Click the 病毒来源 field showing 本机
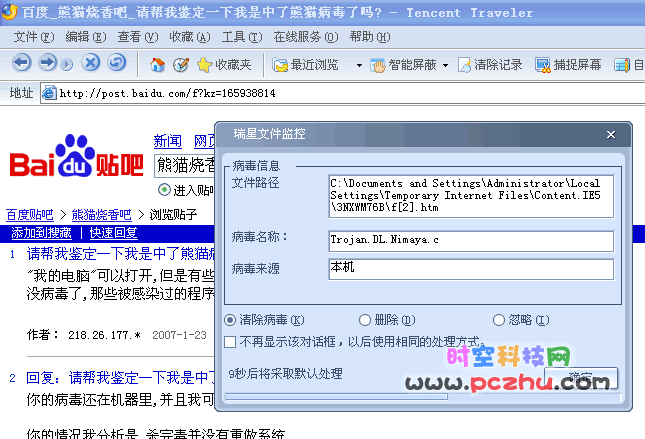The height and width of the screenshot is (439, 645). pyautogui.click(x=471, y=269)
